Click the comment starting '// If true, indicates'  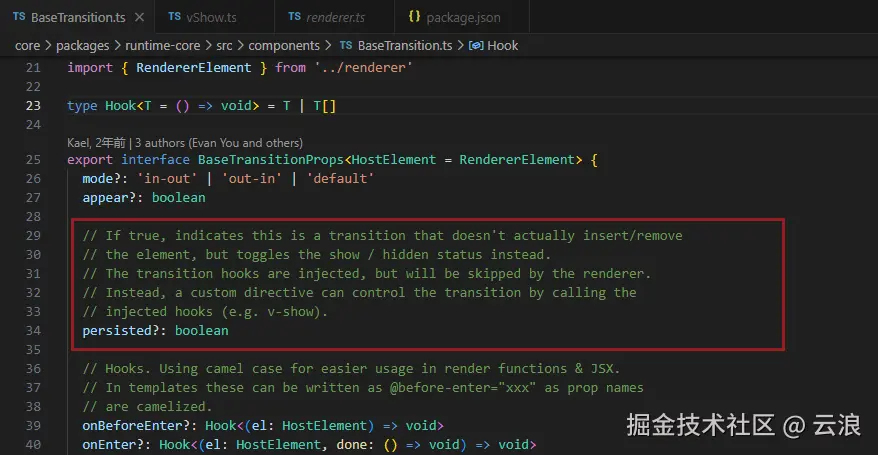pyautogui.click(x=382, y=236)
